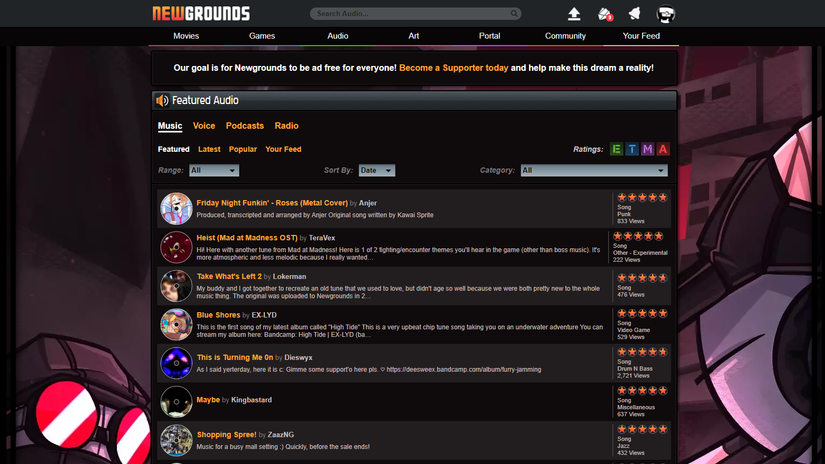Open the notifications icon with red badge

(605, 14)
